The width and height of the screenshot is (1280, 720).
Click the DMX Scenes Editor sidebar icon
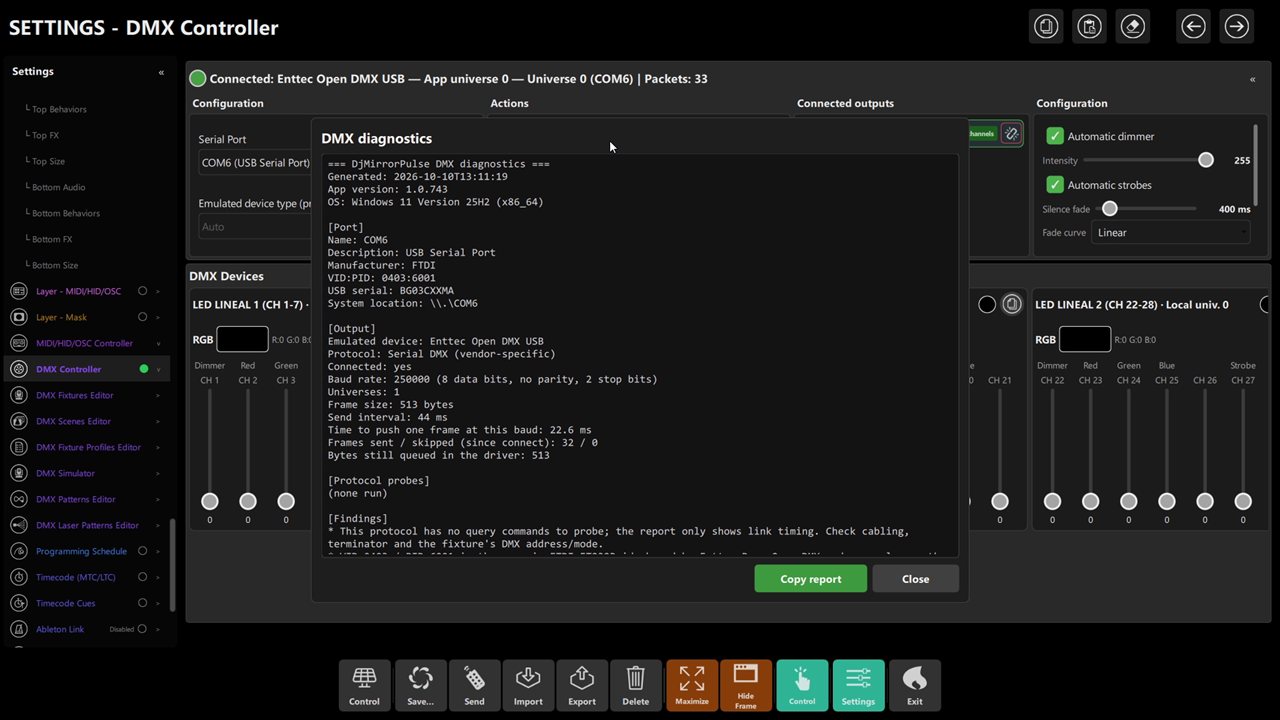point(18,421)
